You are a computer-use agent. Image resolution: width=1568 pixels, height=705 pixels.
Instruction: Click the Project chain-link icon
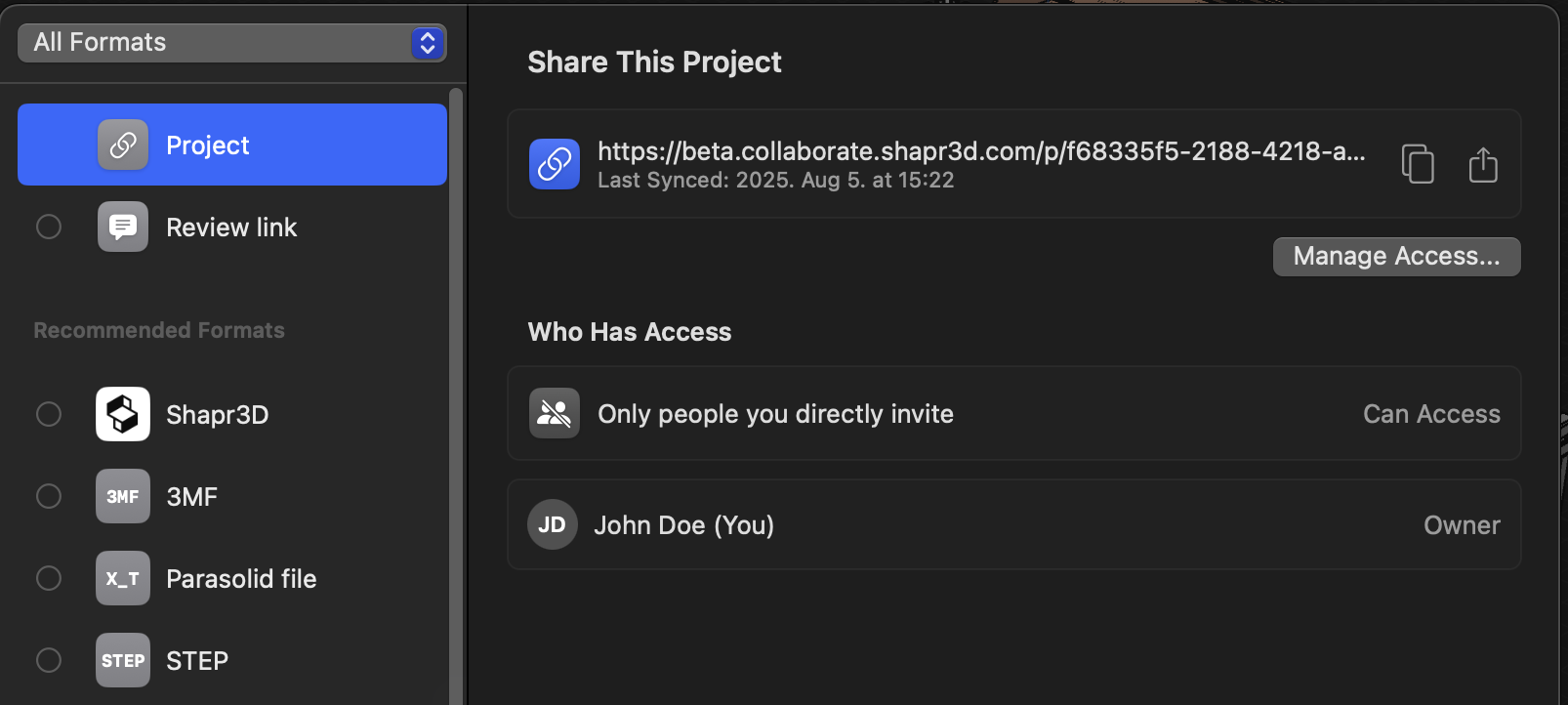tap(123, 145)
